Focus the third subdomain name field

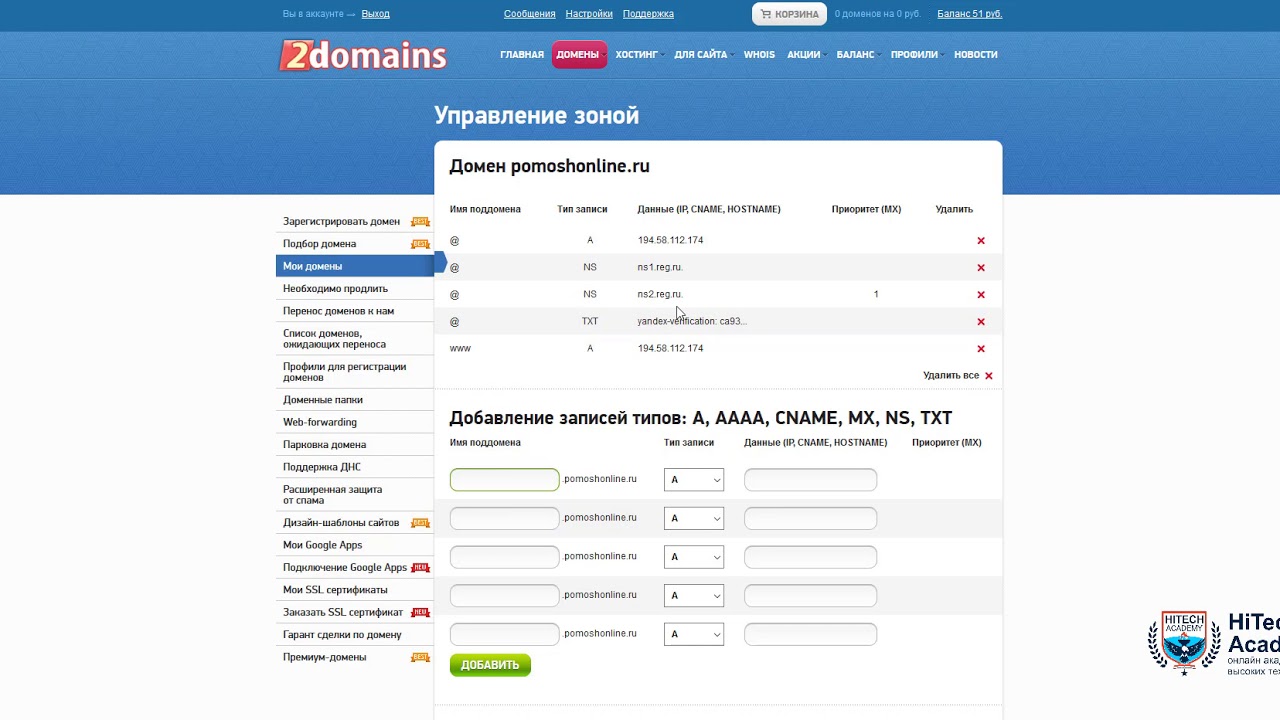pos(505,557)
